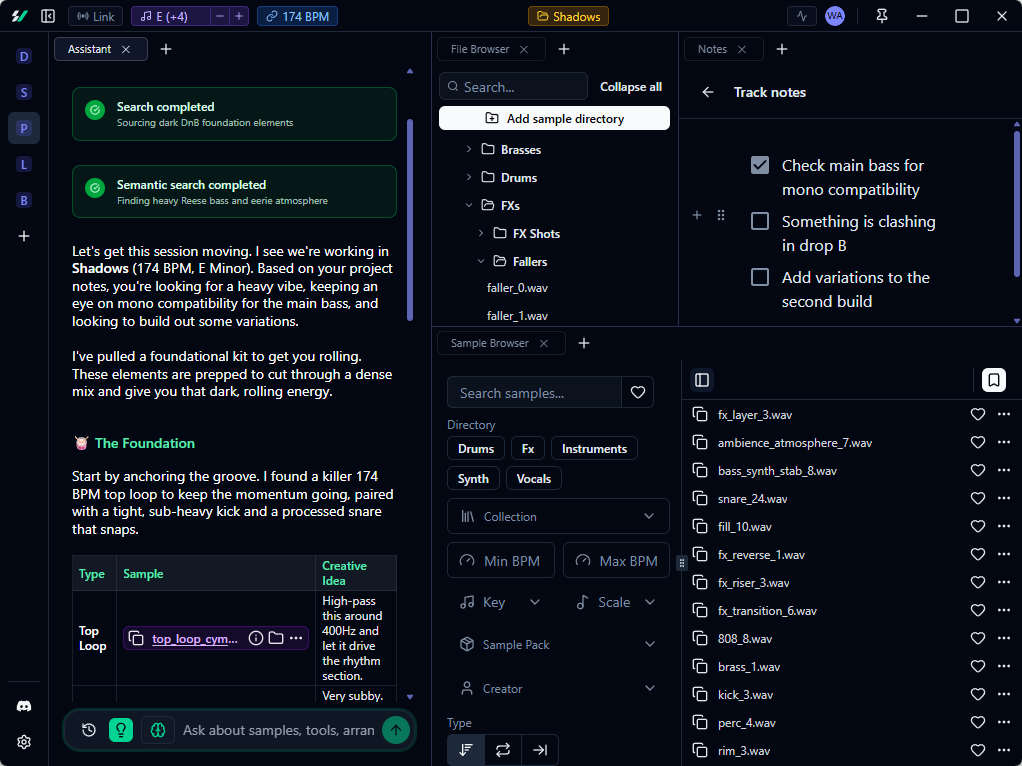Image resolution: width=1022 pixels, height=766 pixels.
Task: Toggle the lightbulb ideas button
Action: click(121, 730)
